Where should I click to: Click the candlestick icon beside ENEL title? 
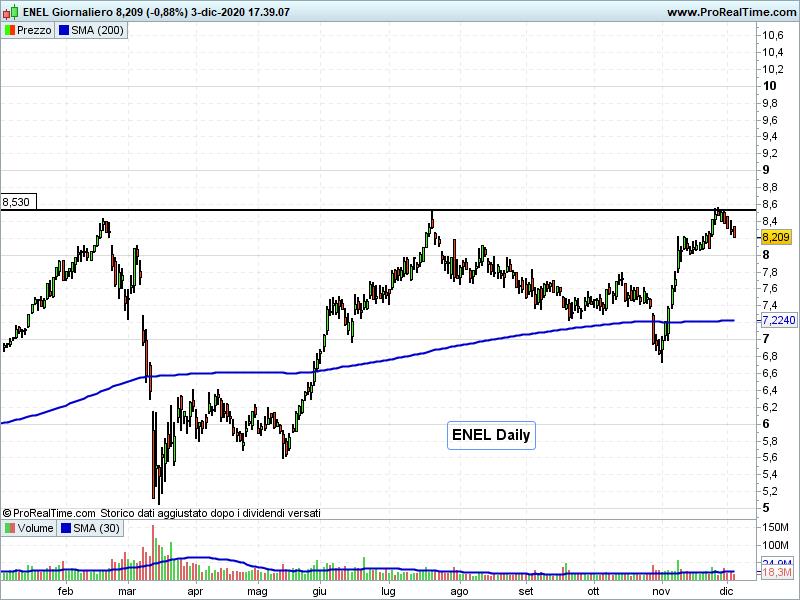[11, 12]
